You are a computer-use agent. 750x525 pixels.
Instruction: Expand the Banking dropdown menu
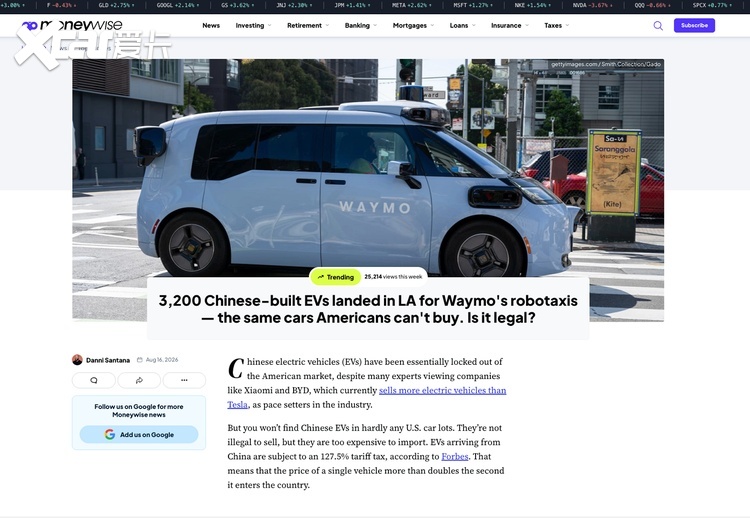tap(361, 25)
